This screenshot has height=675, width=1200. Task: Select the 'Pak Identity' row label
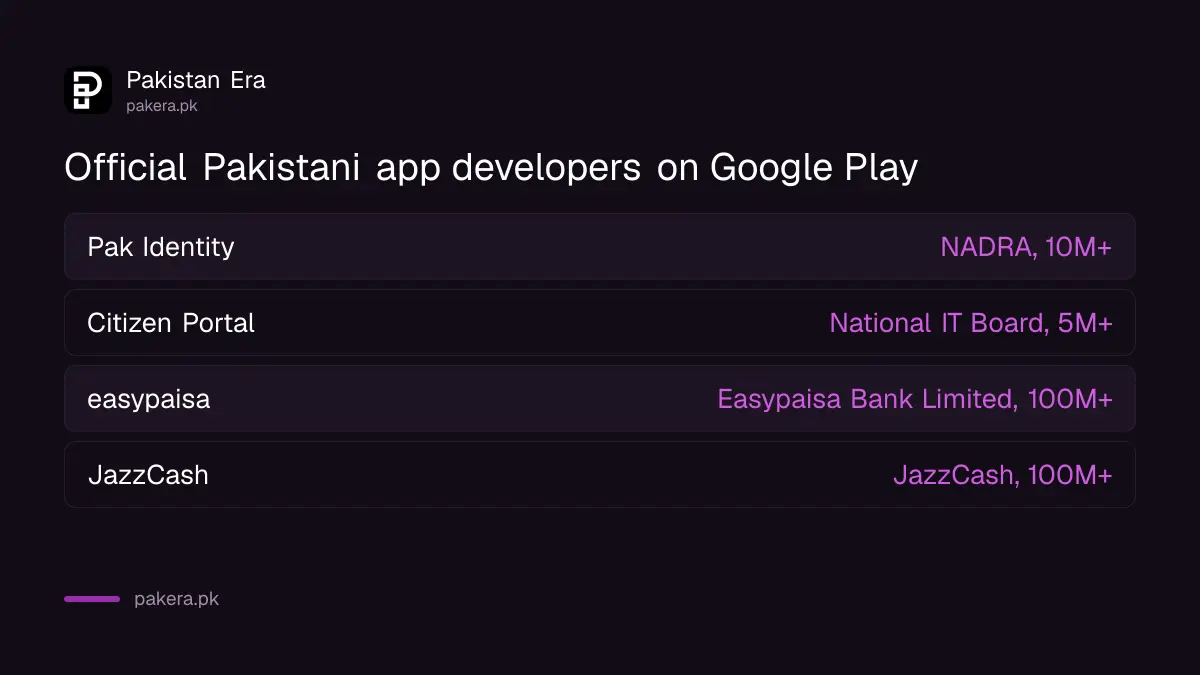coord(161,247)
